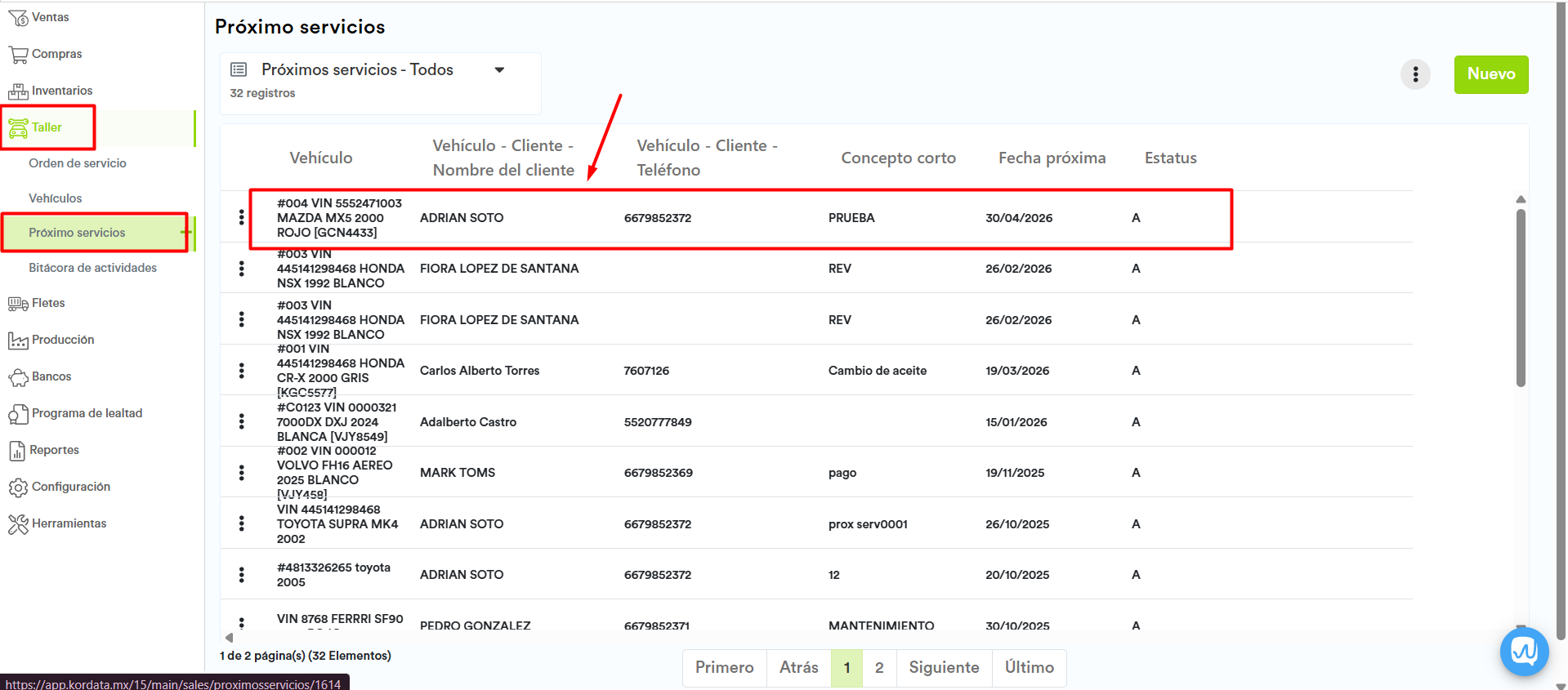
Task: Open Vehículos submenu item
Action: click(56, 198)
